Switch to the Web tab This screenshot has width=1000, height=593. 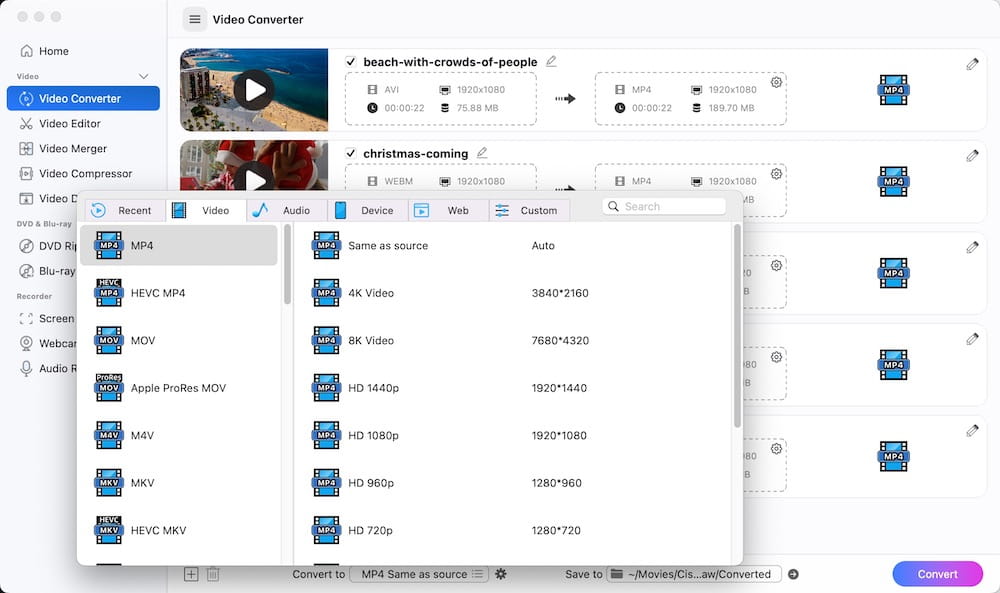(x=448, y=210)
